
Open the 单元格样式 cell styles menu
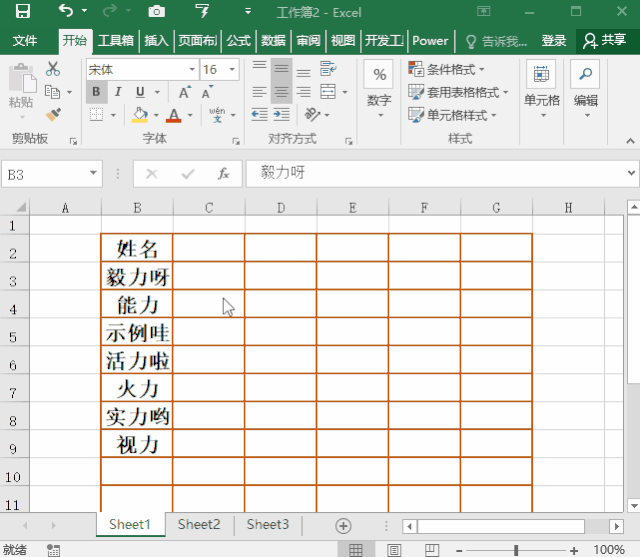point(452,115)
